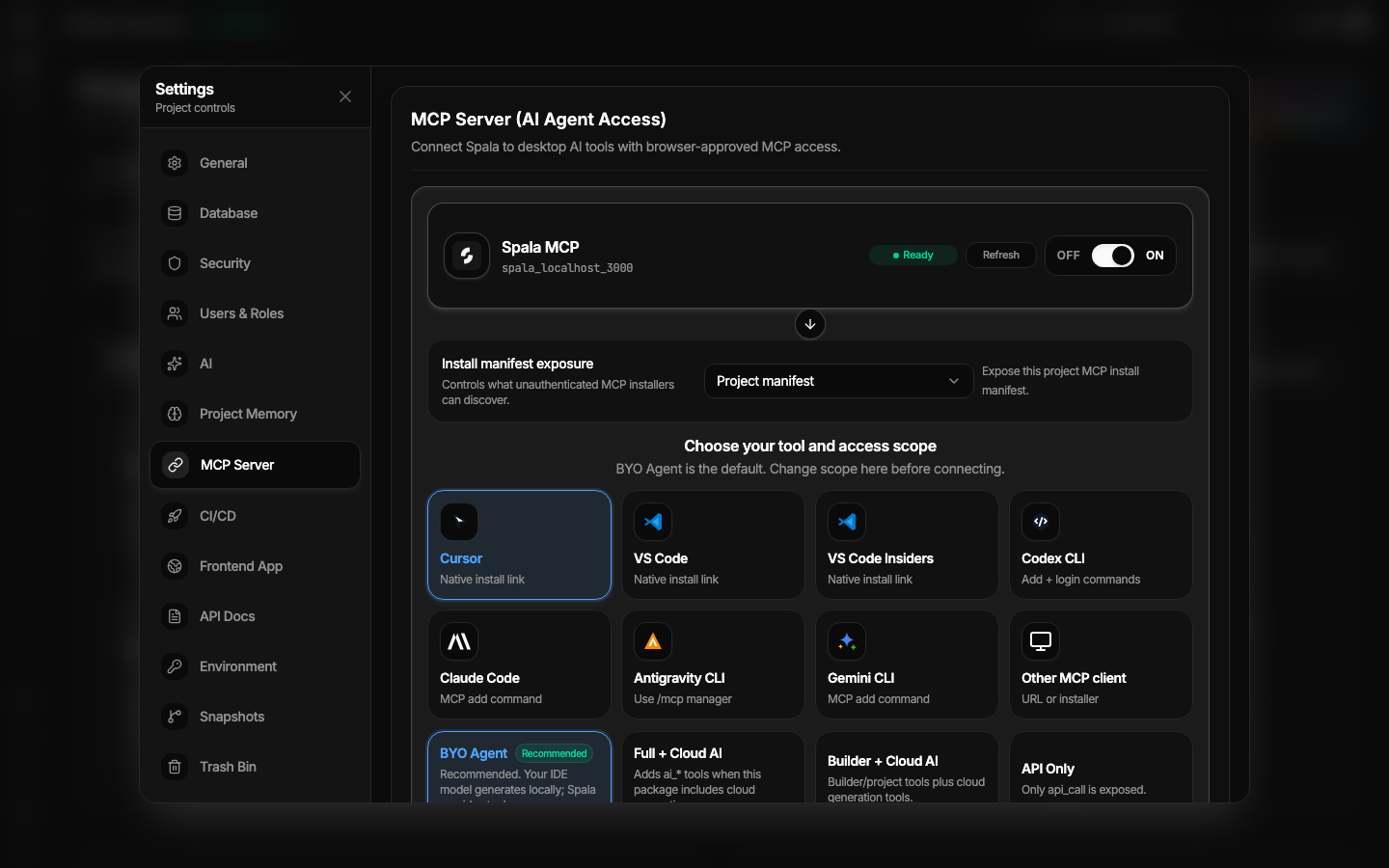Image resolution: width=1389 pixels, height=868 pixels.
Task: Click the AI sparkle icon
Action: click(175, 364)
